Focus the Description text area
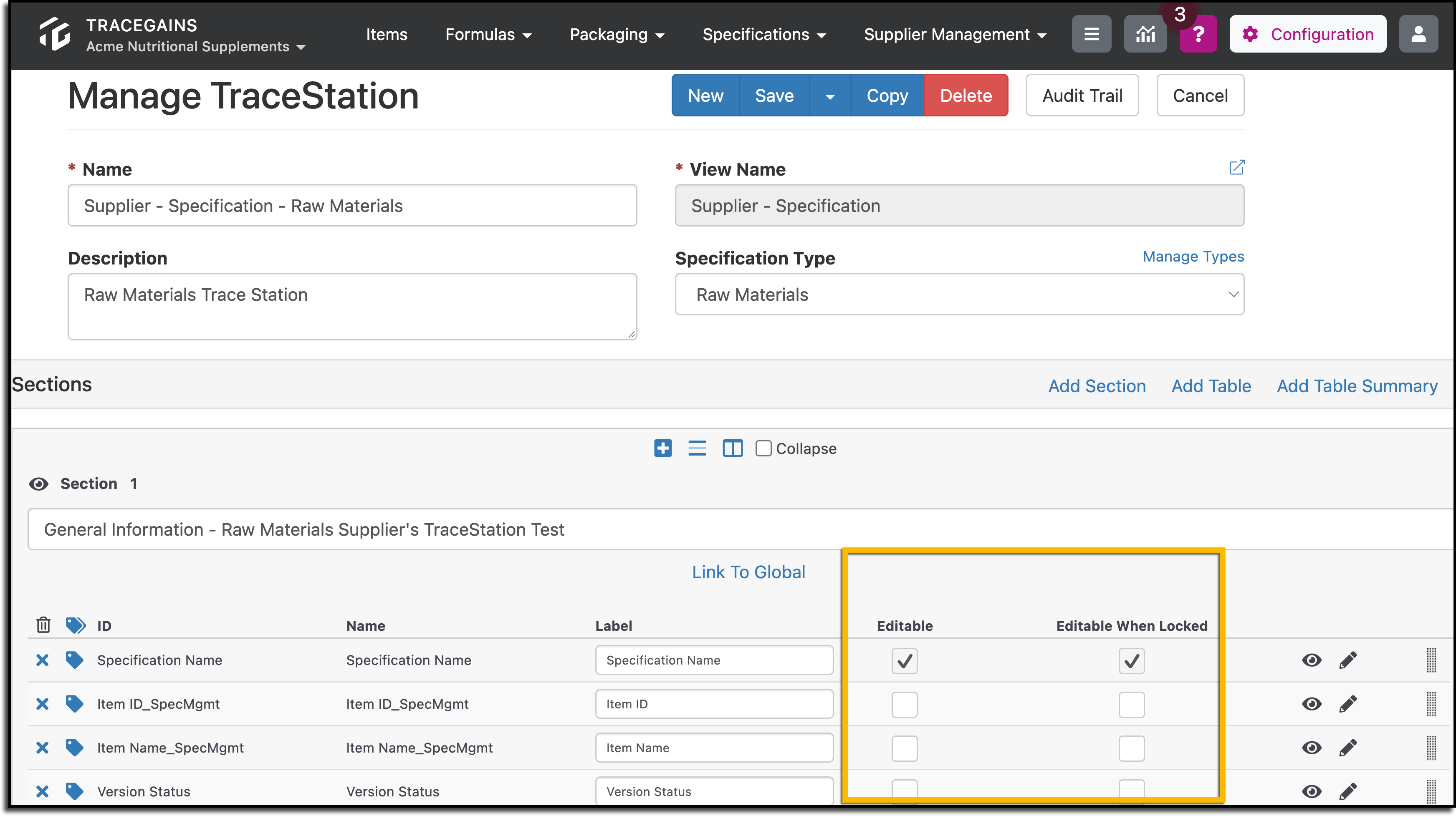This screenshot has width=1456, height=816. tap(352, 306)
